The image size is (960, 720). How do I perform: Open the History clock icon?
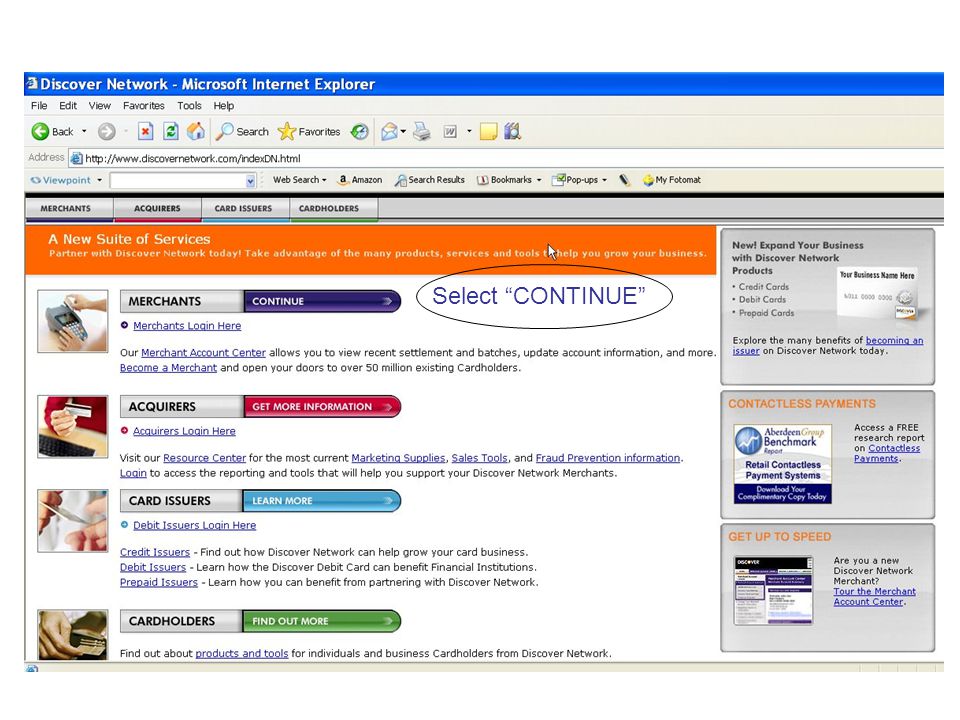pos(359,132)
